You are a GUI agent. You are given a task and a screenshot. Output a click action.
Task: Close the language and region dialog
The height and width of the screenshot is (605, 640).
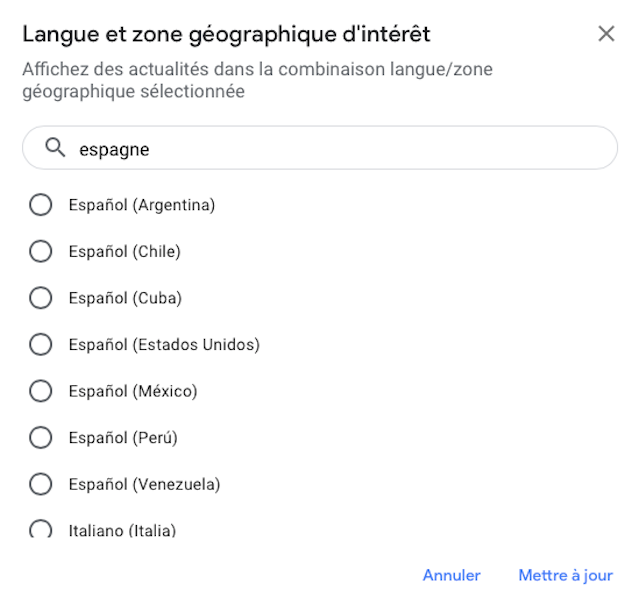click(x=606, y=34)
